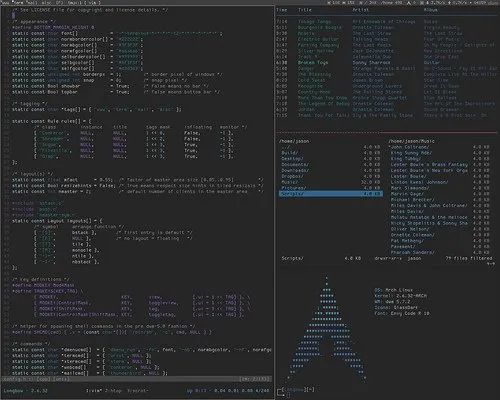The image size is (500, 400).
Task: Open the Pavement/ folder
Action: pos(403,247)
